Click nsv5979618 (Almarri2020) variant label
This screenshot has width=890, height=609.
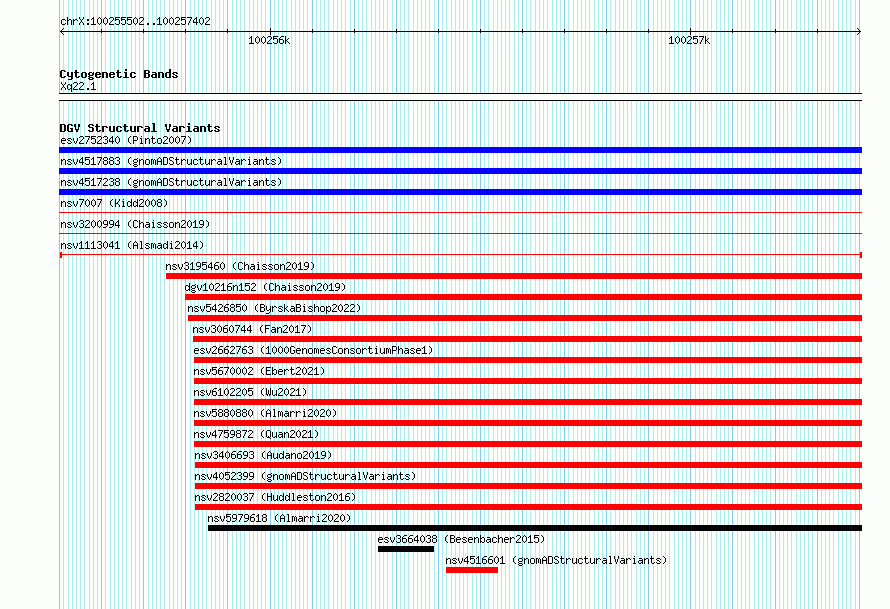279,518
